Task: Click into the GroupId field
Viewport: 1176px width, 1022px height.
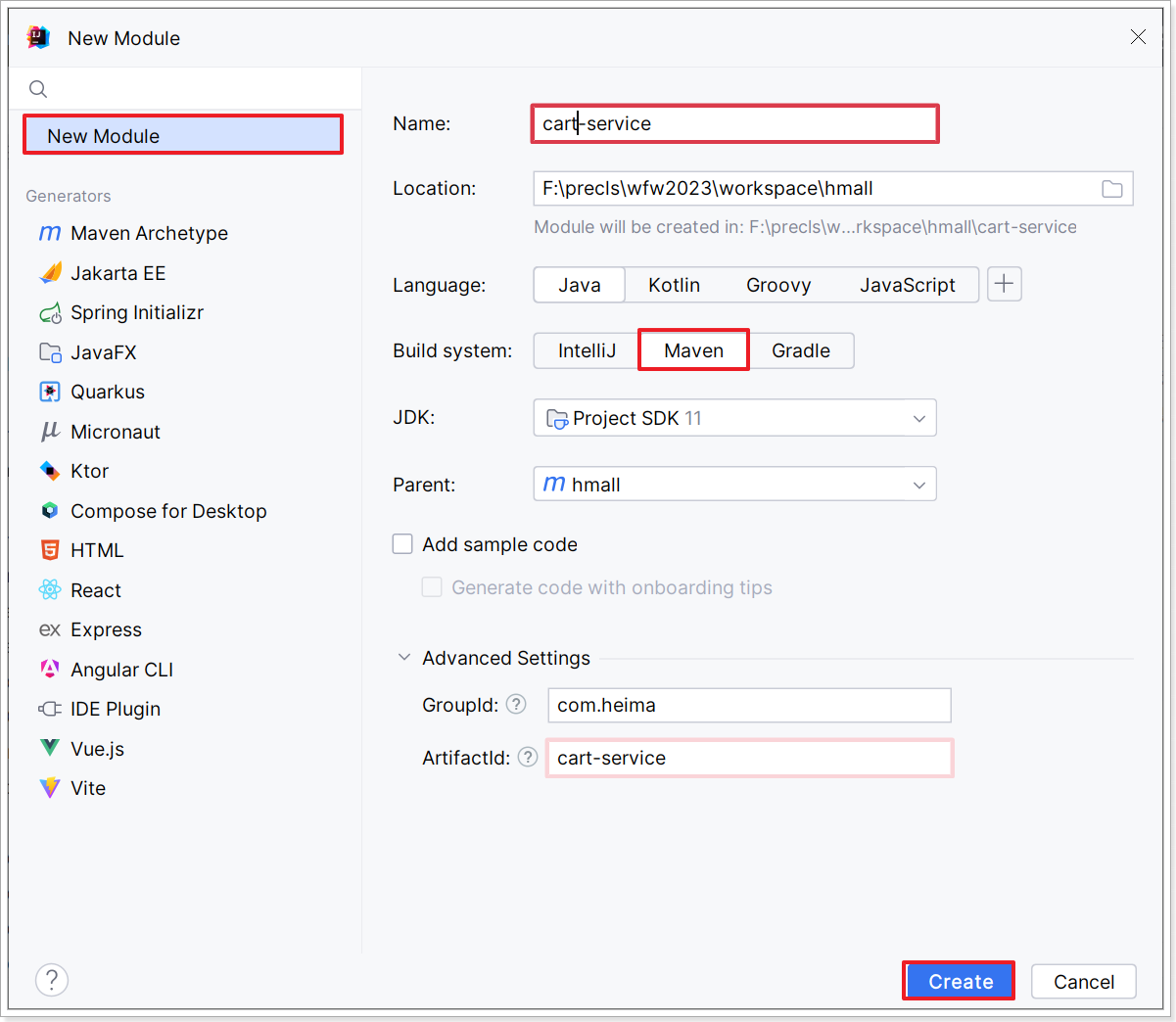Action: (749, 705)
